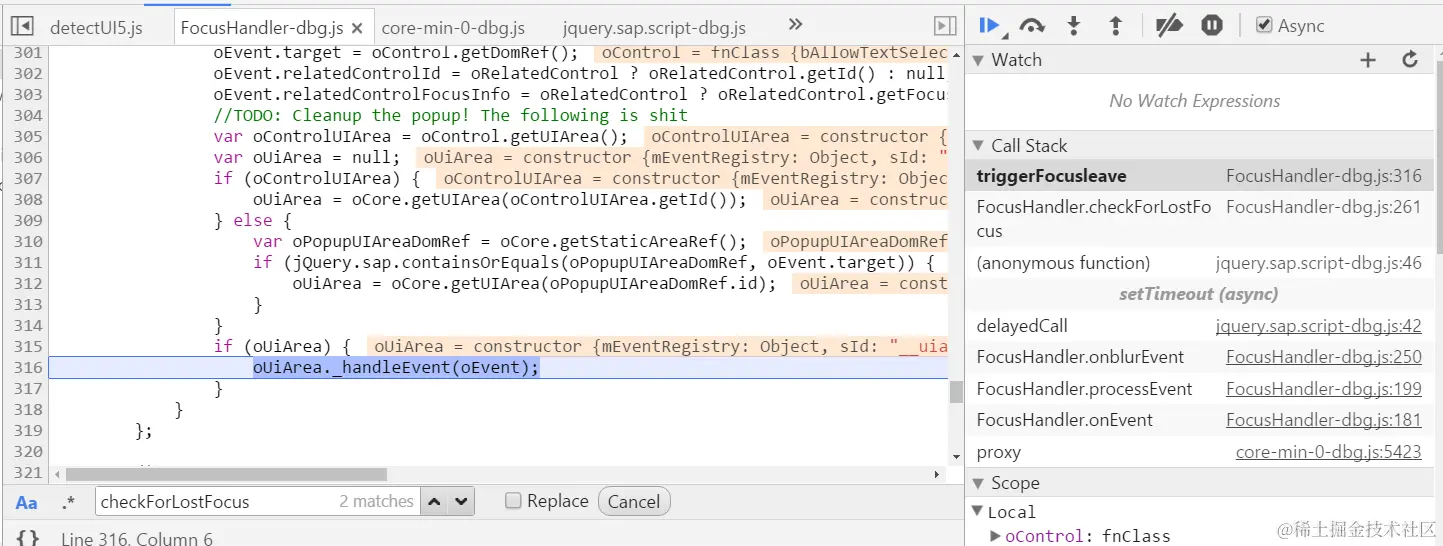Image resolution: width=1443 pixels, height=546 pixels.
Task: Open the jquery.sap.script-dbg.js tab
Action: [654, 28]
